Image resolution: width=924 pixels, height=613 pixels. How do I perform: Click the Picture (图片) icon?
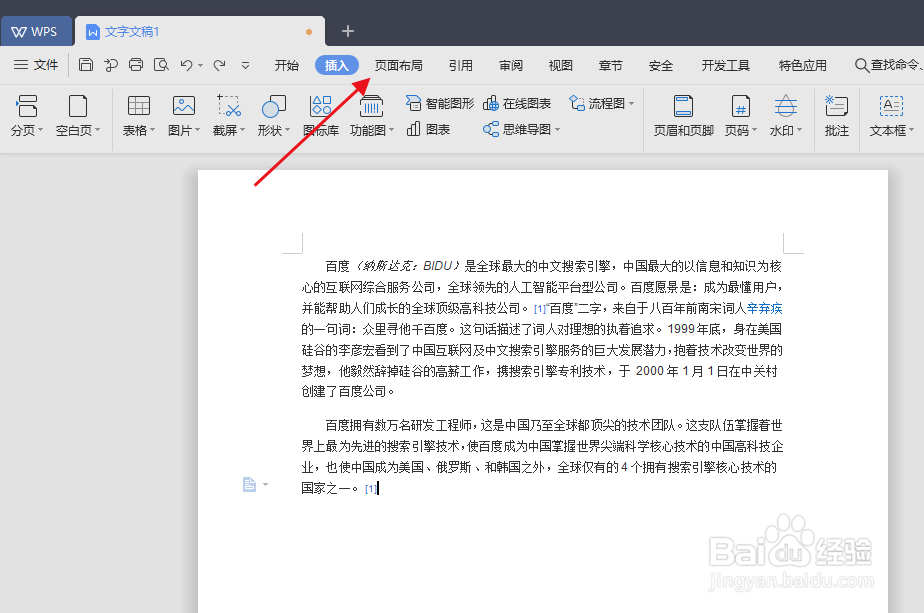tap(184, 106)
